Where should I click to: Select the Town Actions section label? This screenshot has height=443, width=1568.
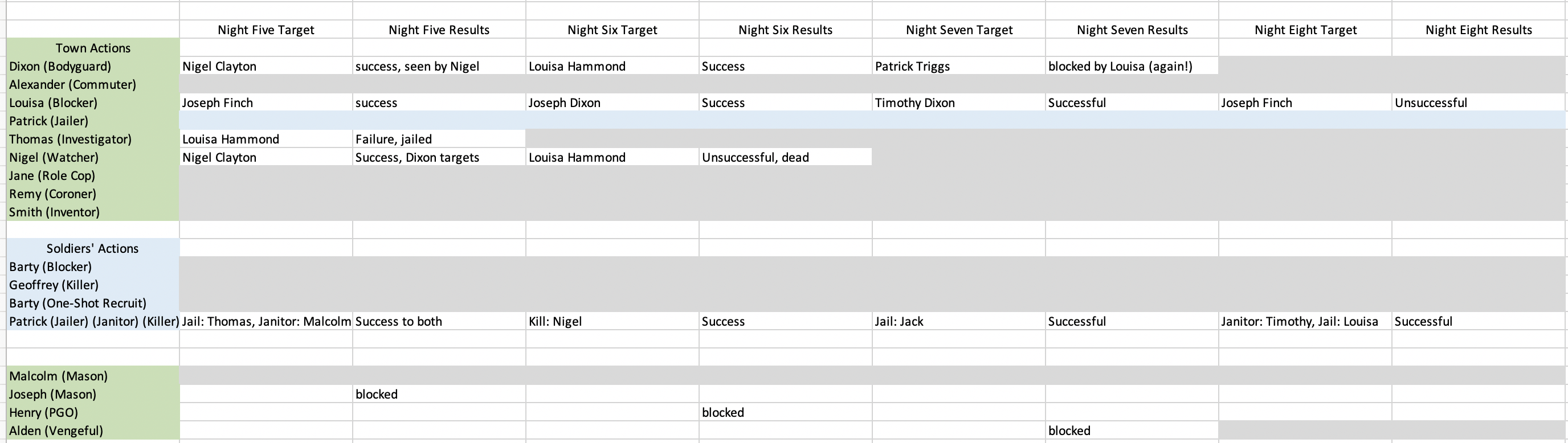coord(92,48)
